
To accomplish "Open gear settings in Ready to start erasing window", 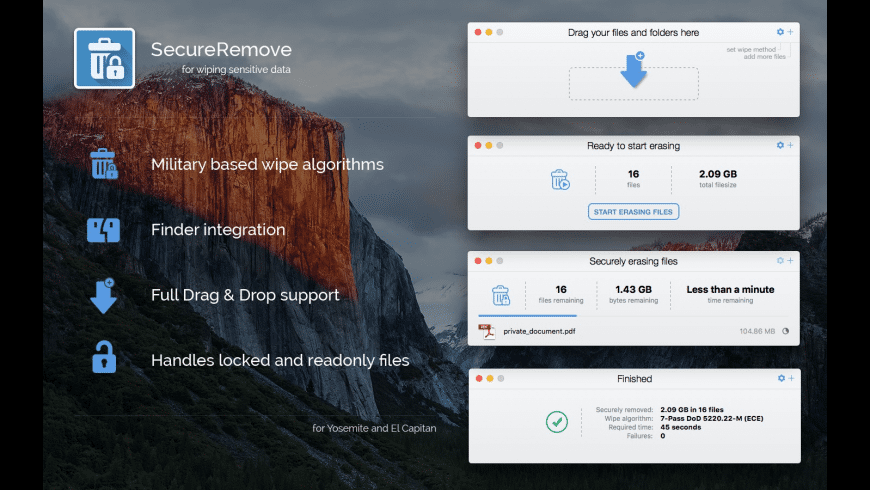I will (x=780, y=145).
